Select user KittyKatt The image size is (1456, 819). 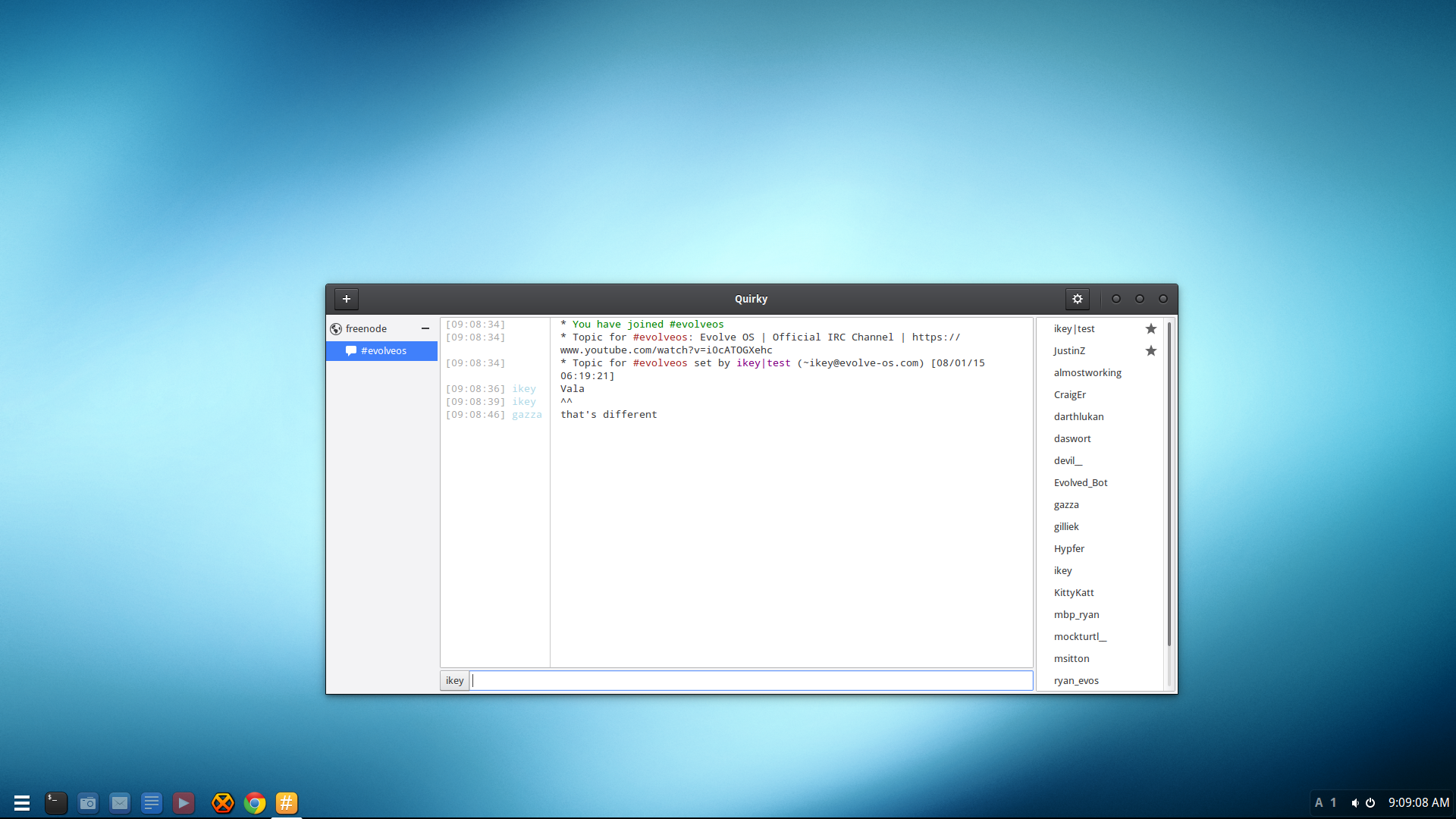tap(1074, 592)
